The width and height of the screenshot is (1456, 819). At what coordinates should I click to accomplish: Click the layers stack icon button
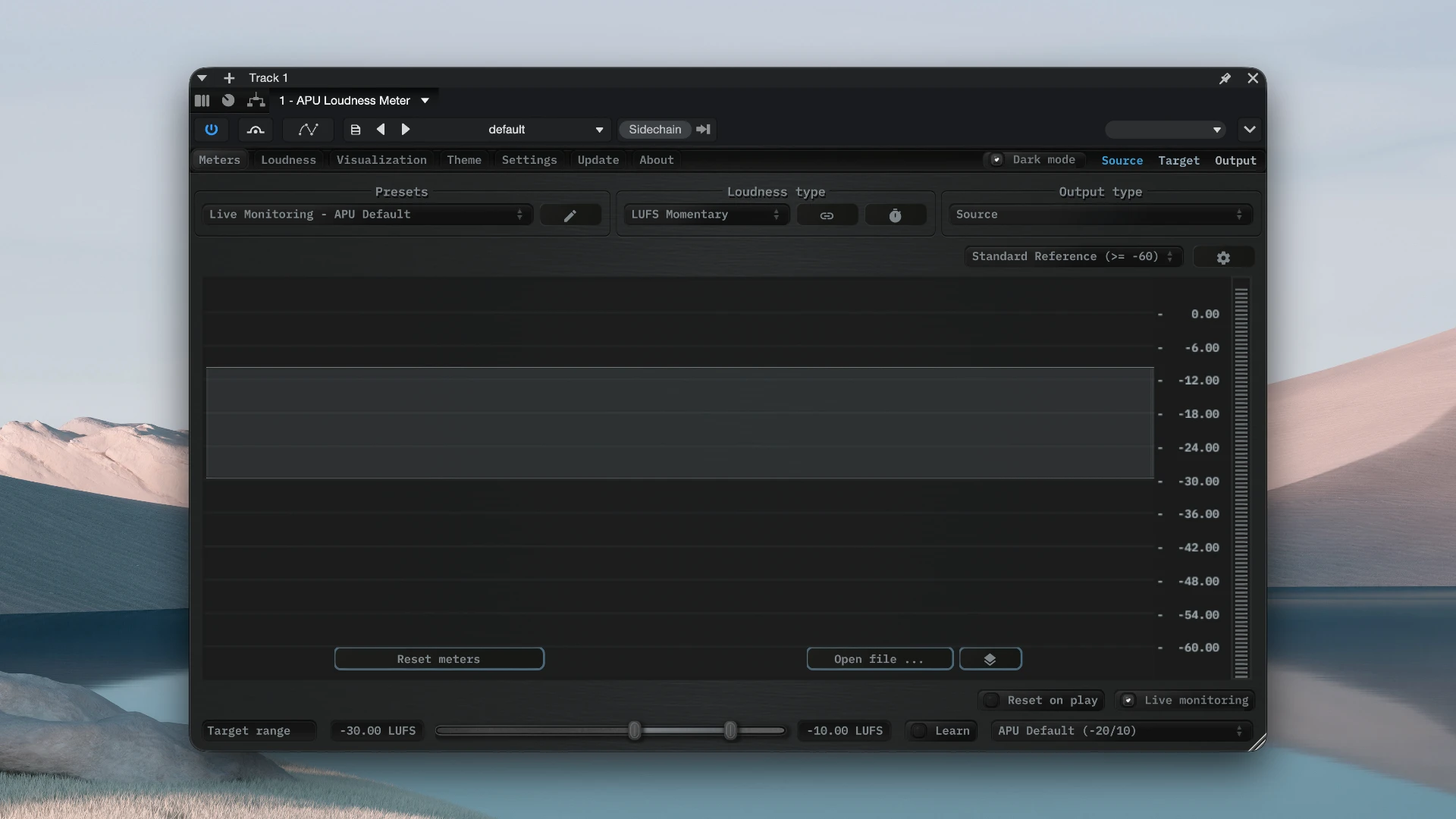(990, 659)
